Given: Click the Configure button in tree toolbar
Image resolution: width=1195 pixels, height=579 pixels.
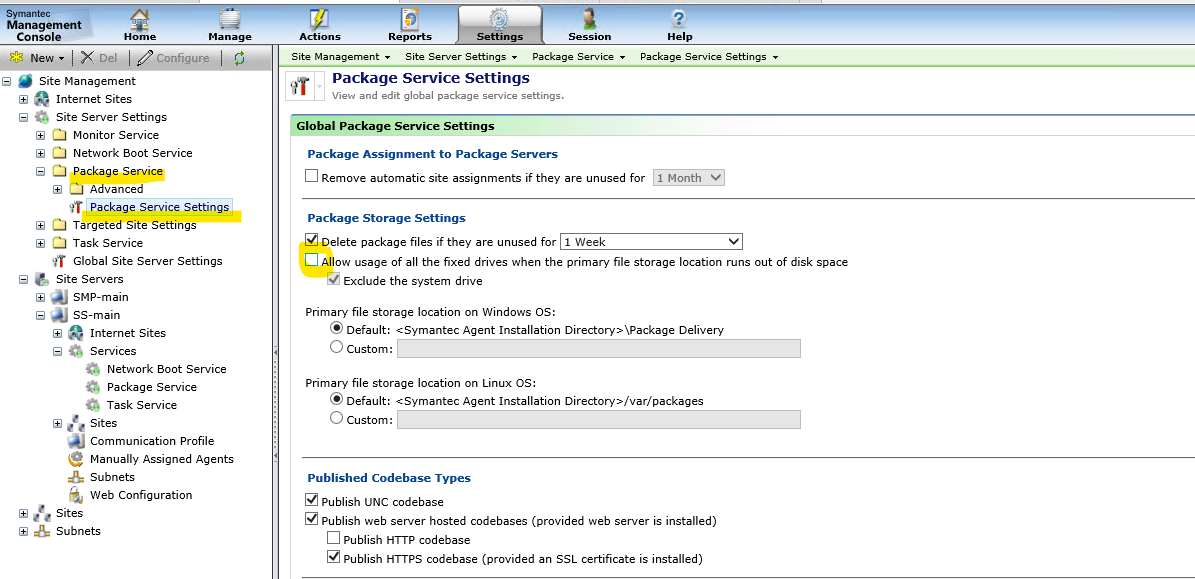Looking at the screenshot, I should tap(173, 58).
